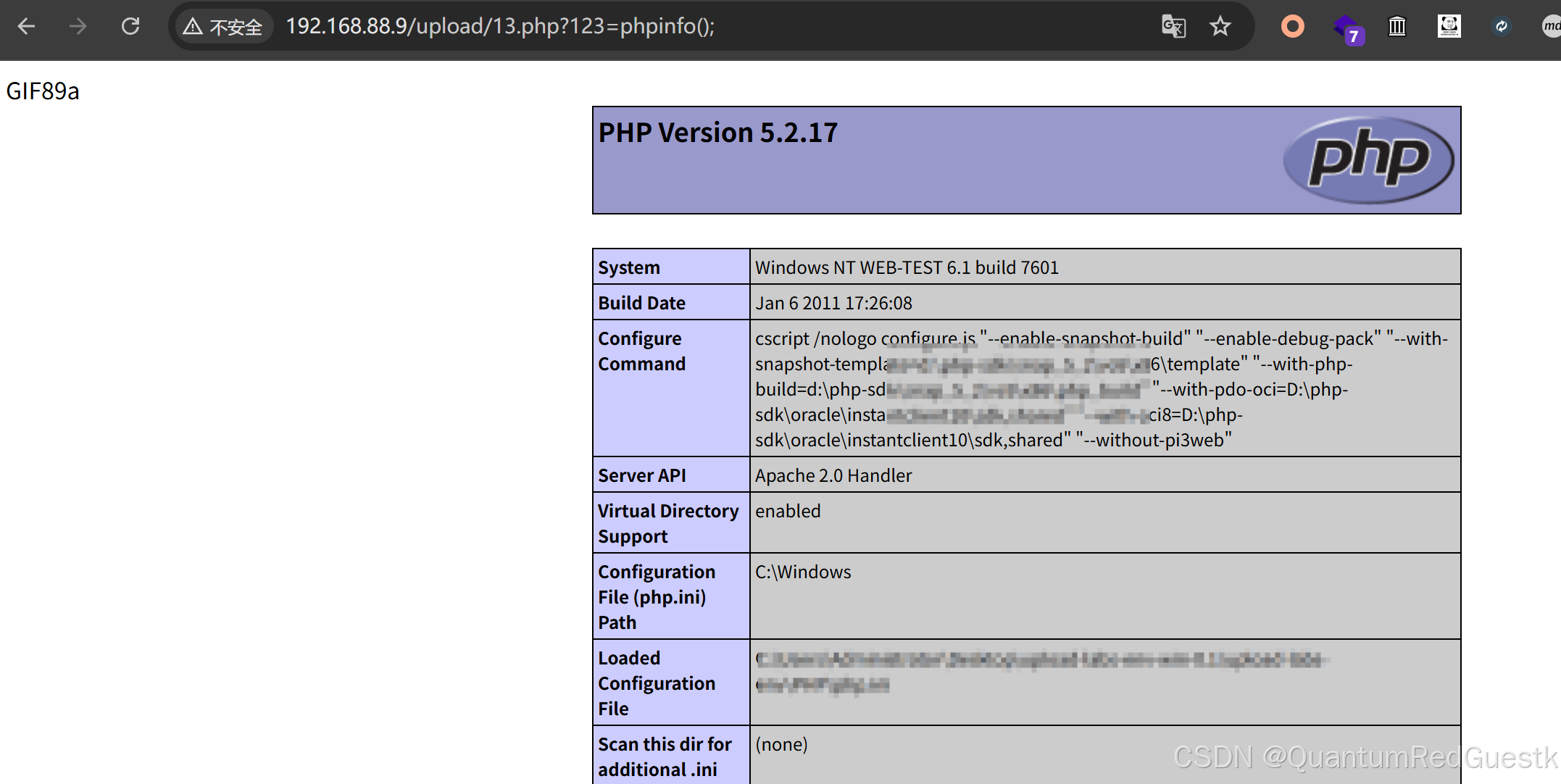This screenshot has width=1561, height=784.
Task: Open the panda face extension
Action: [1449, 27]
